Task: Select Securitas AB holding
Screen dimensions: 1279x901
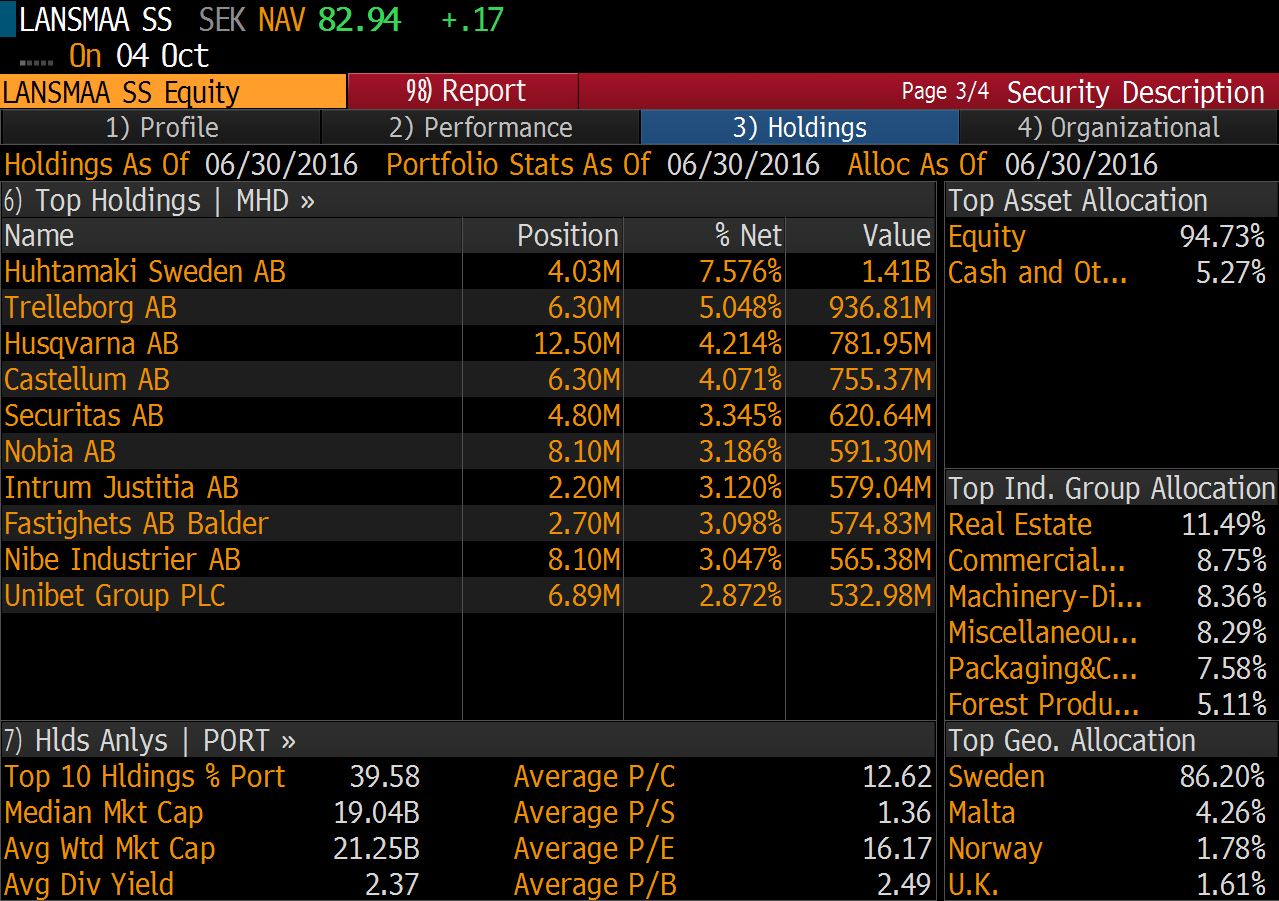Action: pyautogui.click(x=84, y=415)
